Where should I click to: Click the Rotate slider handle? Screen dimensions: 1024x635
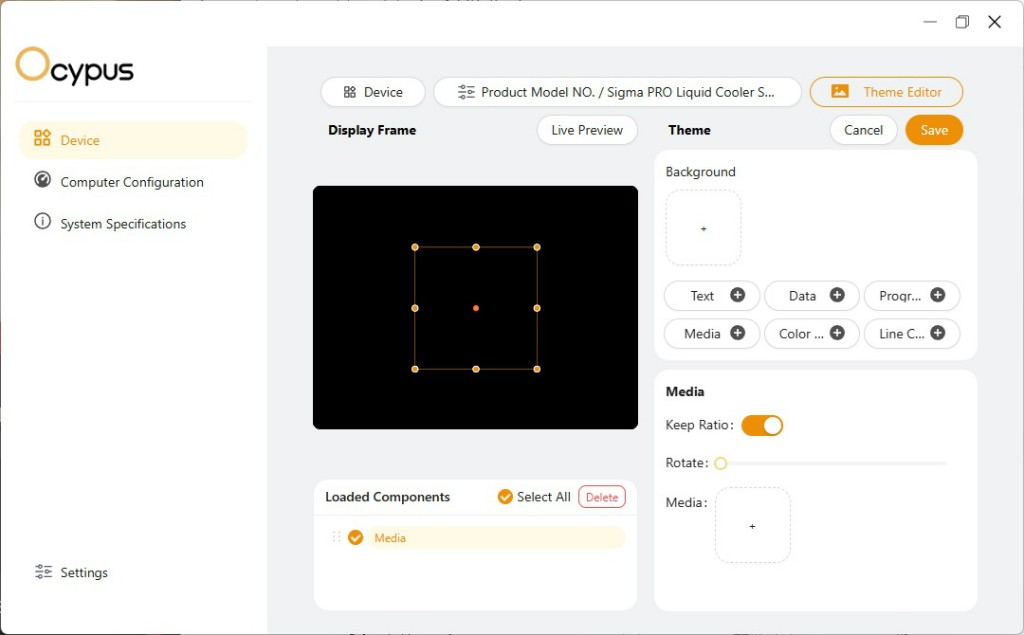tap(720, 463)
